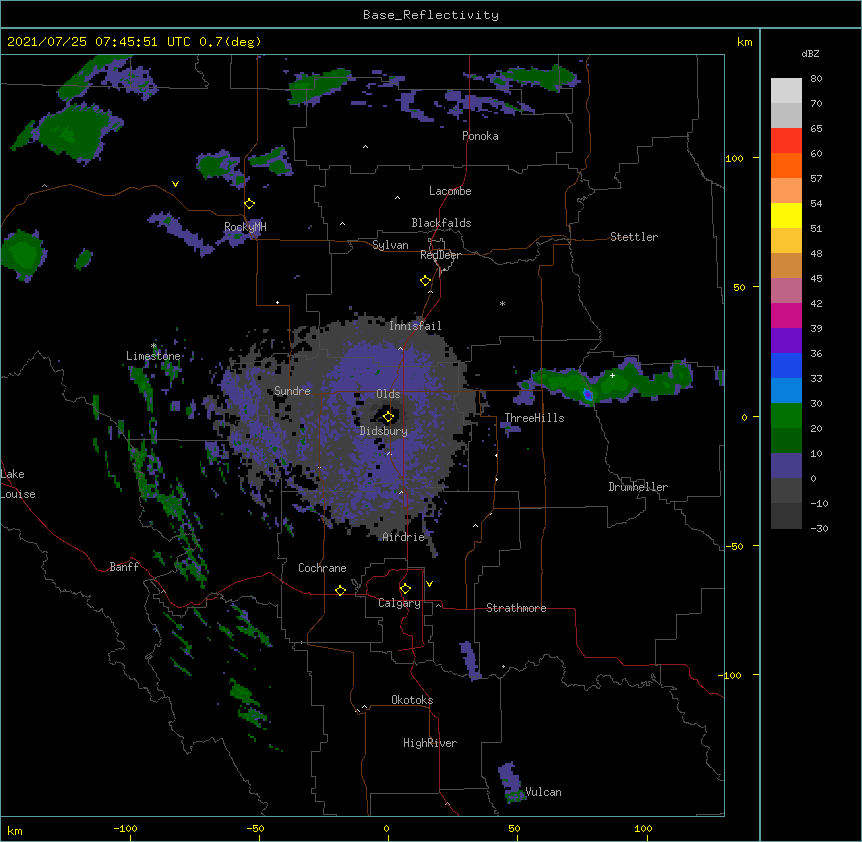The height and width of the screenshot is (842, 862).
Task: Select the Lake Louise label
Action: pyautogui.click(x=18, y=484)
